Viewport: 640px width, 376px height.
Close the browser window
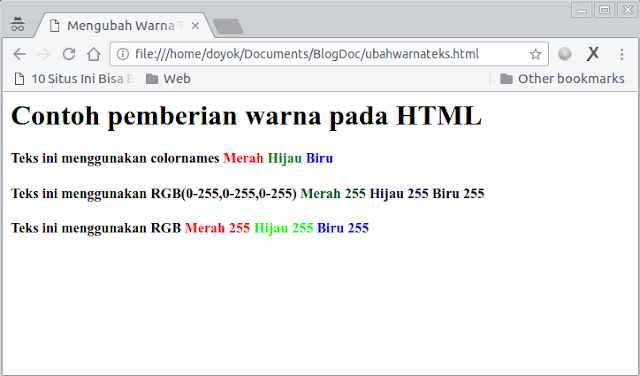click(628, 10)
